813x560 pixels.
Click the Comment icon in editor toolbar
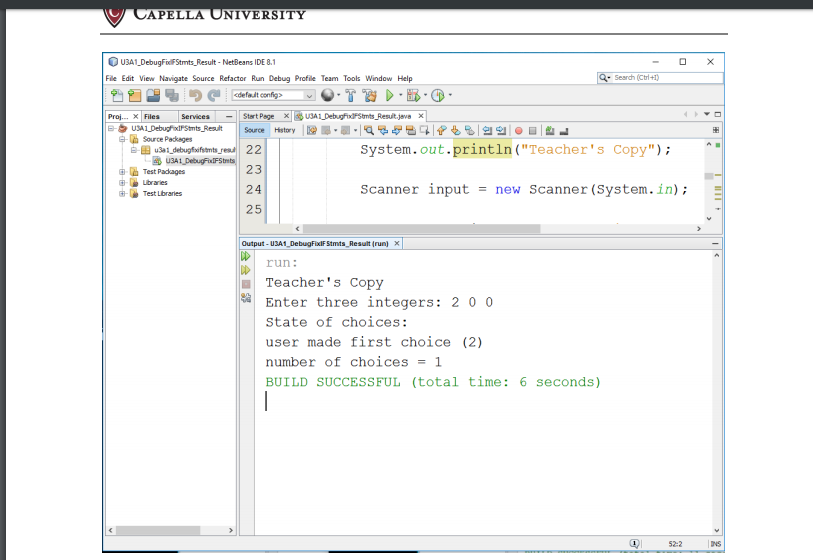point(550,130)
